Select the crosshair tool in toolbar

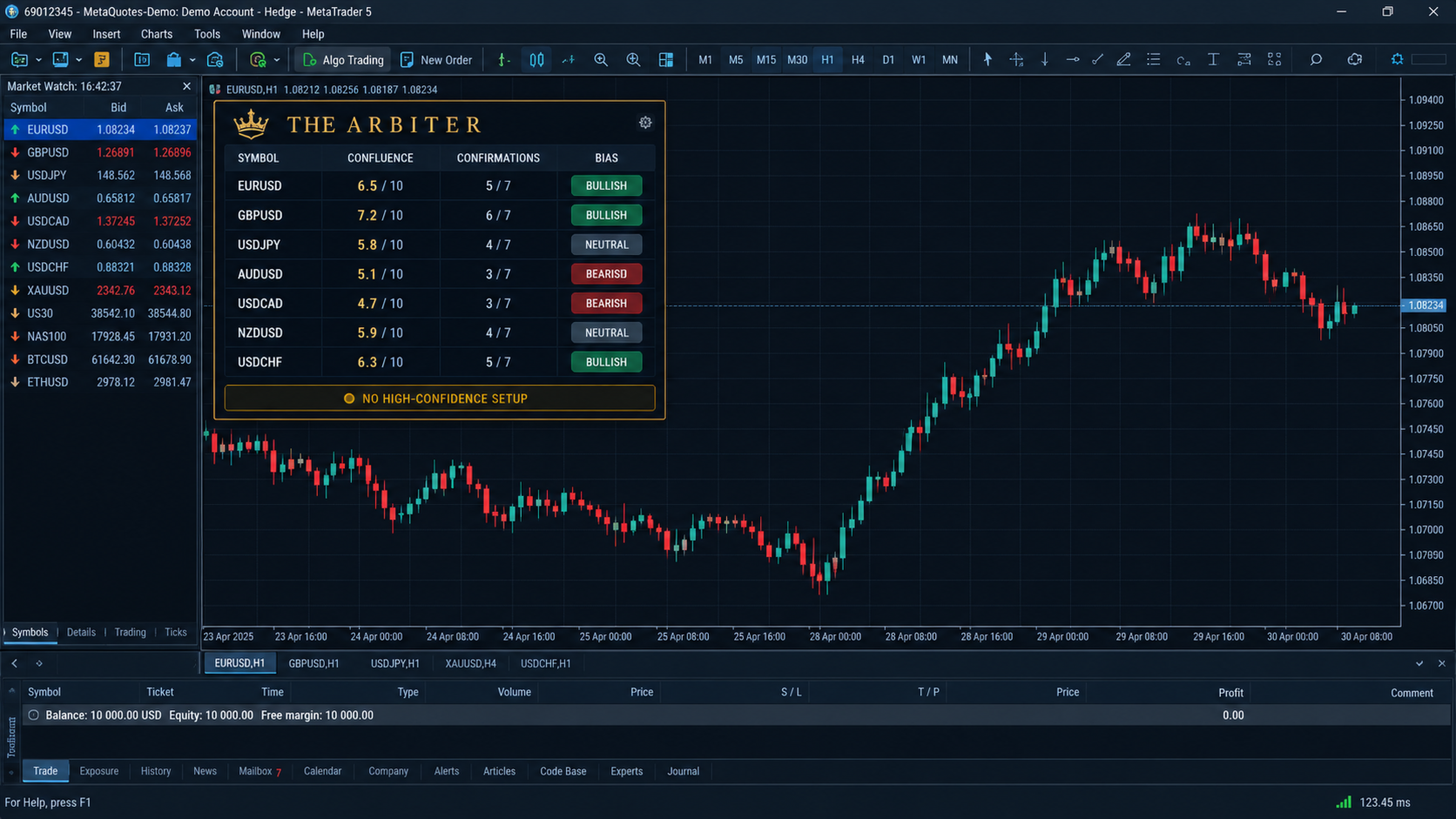tap(1016, 59)
